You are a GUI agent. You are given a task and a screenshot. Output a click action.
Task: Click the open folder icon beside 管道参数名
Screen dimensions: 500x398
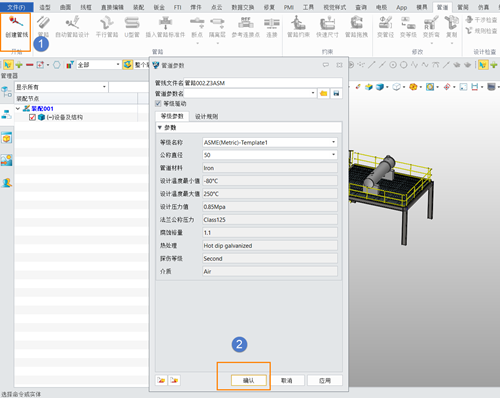point(323,93)
